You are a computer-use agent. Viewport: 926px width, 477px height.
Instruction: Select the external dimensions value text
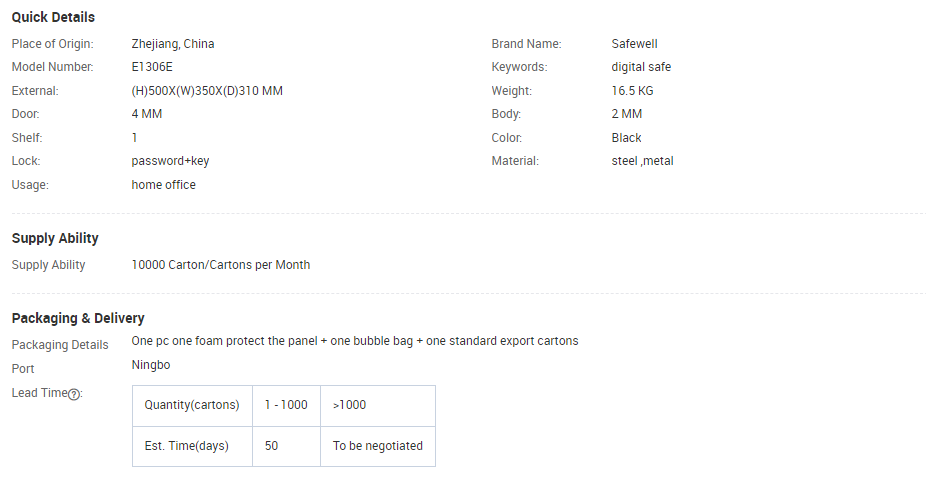click(207, 91)
